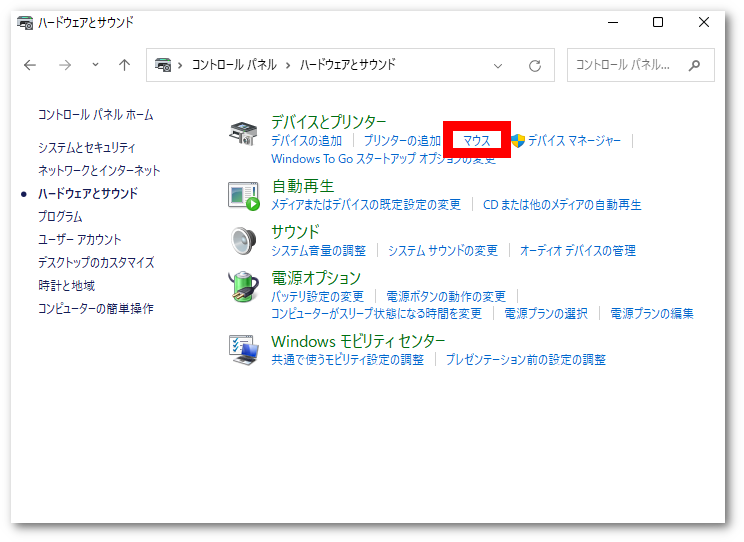Open ユーザー アカウント in the sidebar
The image size is (744, 542).
pos(79,240)
